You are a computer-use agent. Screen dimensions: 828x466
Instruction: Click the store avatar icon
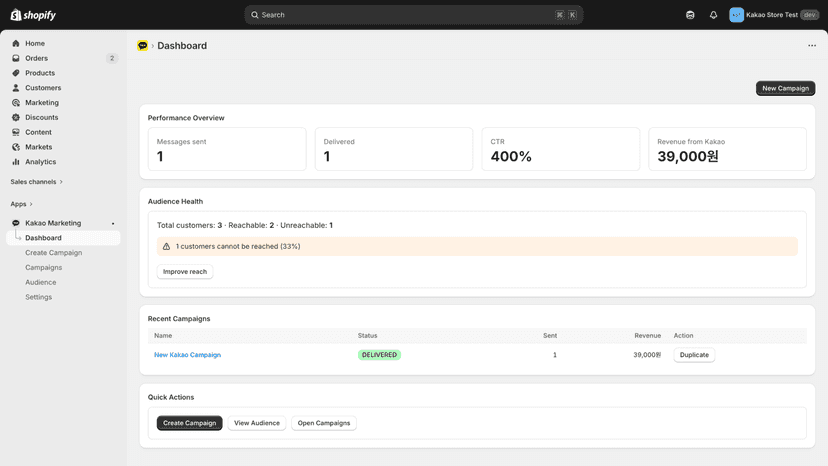736,15
